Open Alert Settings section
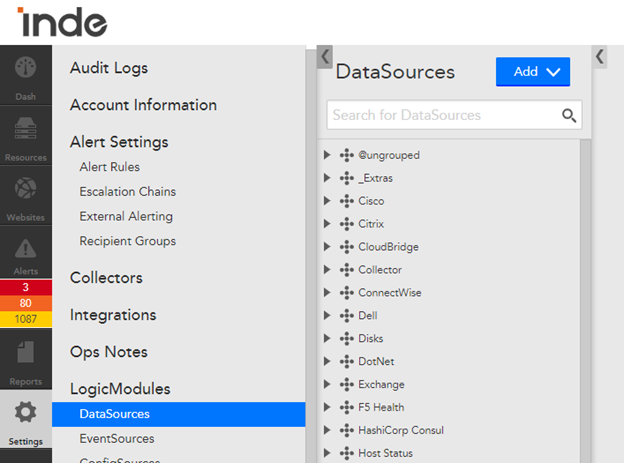This screenshot has width=624, height=463. pyautogui.click(x=119, y=142)
